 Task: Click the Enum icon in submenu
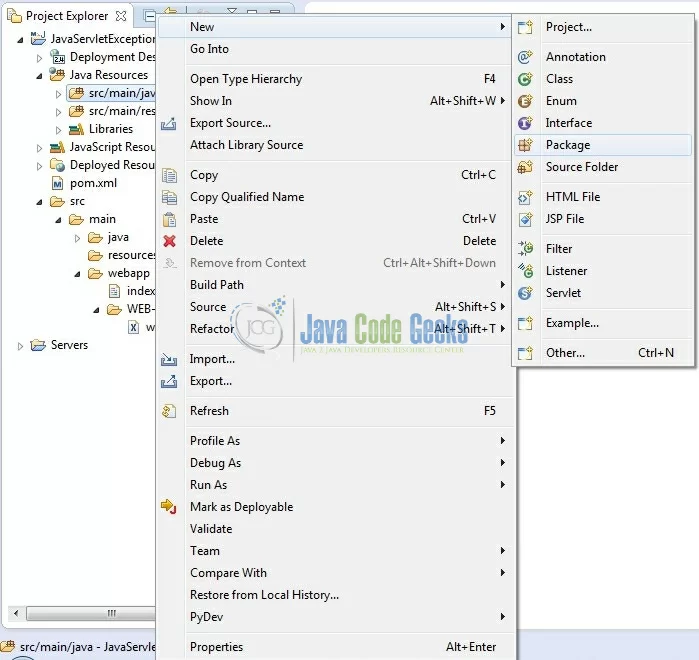[525, 101]
